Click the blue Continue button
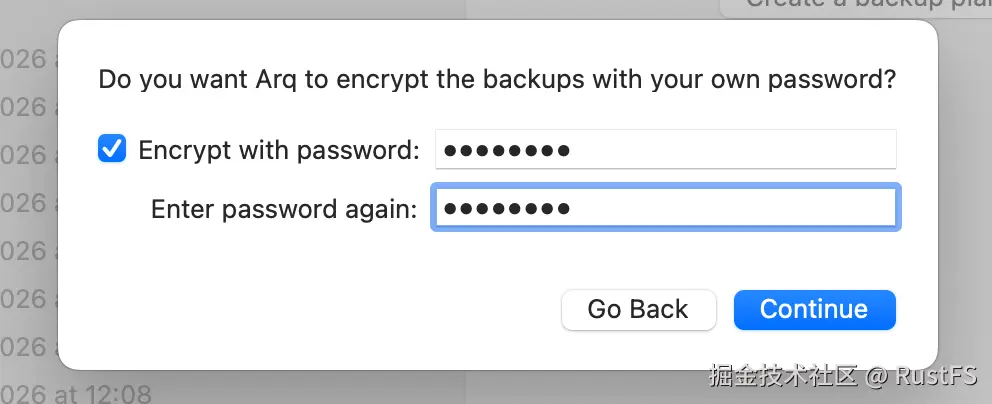Viewport: 992px width, 404px height. tap(814, 309)
